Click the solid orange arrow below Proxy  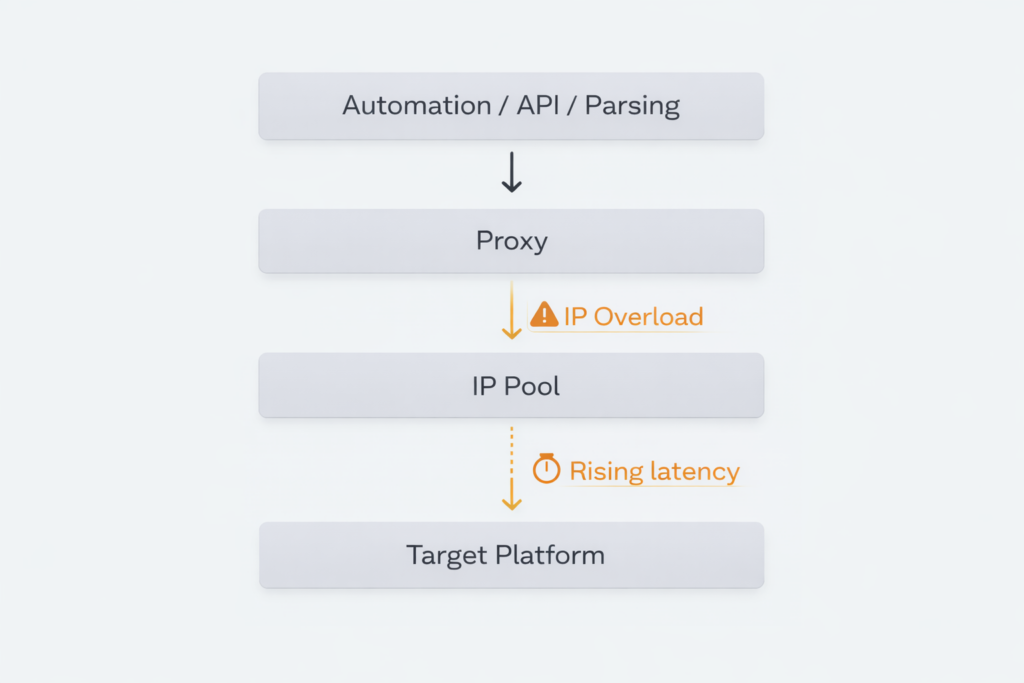tap(511, 310)
